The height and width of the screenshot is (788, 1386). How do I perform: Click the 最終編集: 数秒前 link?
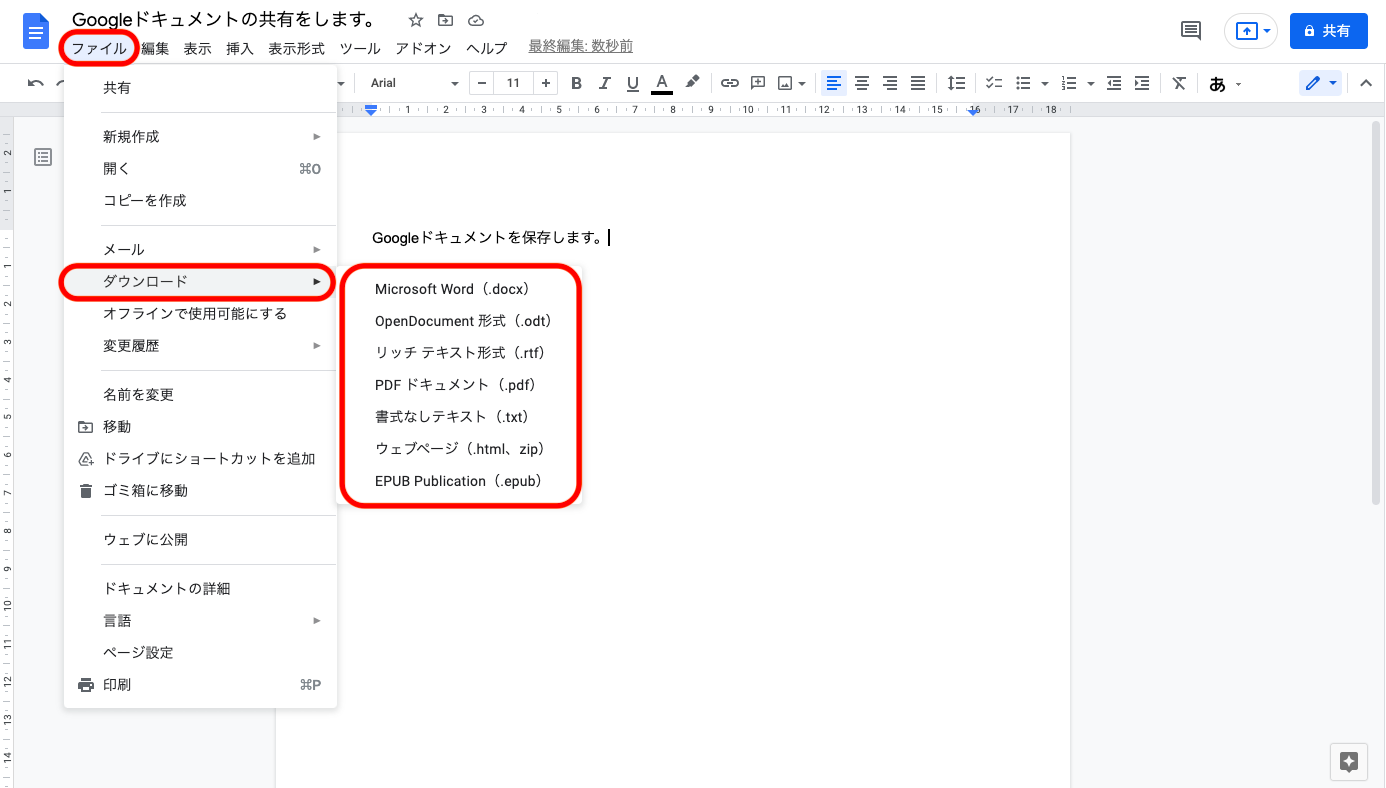click(580, 47)
